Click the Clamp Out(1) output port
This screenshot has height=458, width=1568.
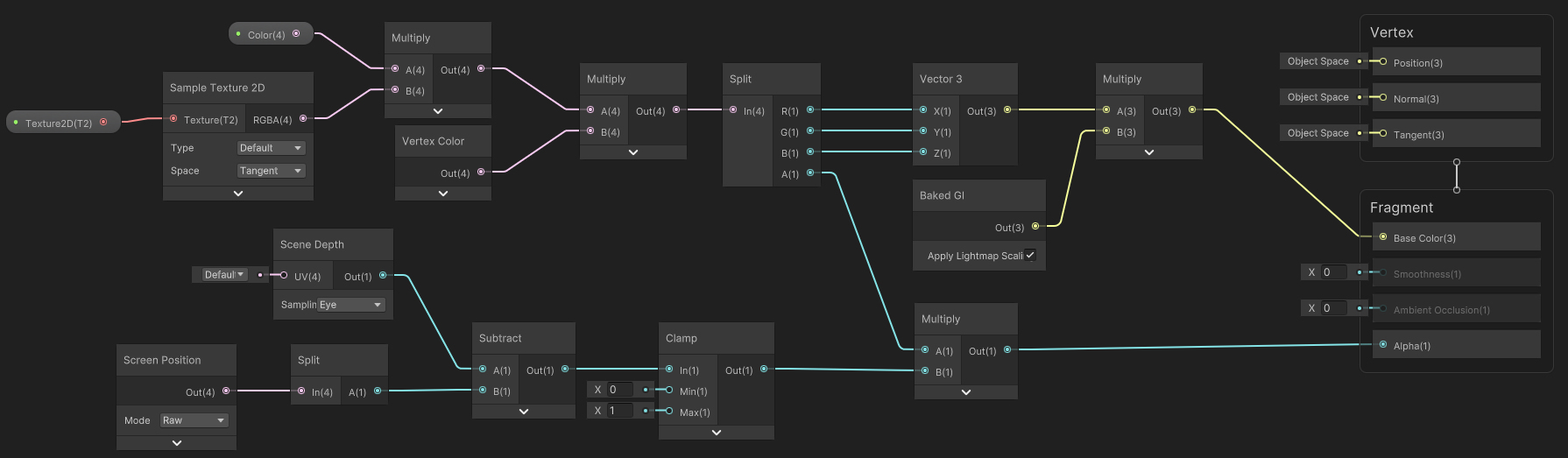click(764, 369)
